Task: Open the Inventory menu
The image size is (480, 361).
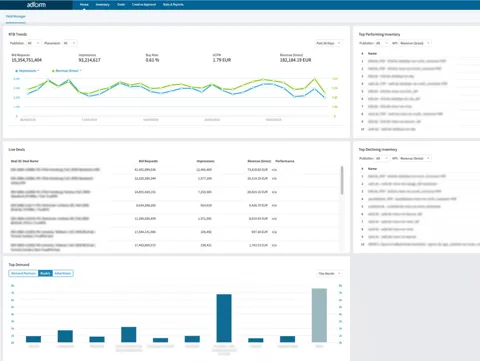Action: coord(102,5)
